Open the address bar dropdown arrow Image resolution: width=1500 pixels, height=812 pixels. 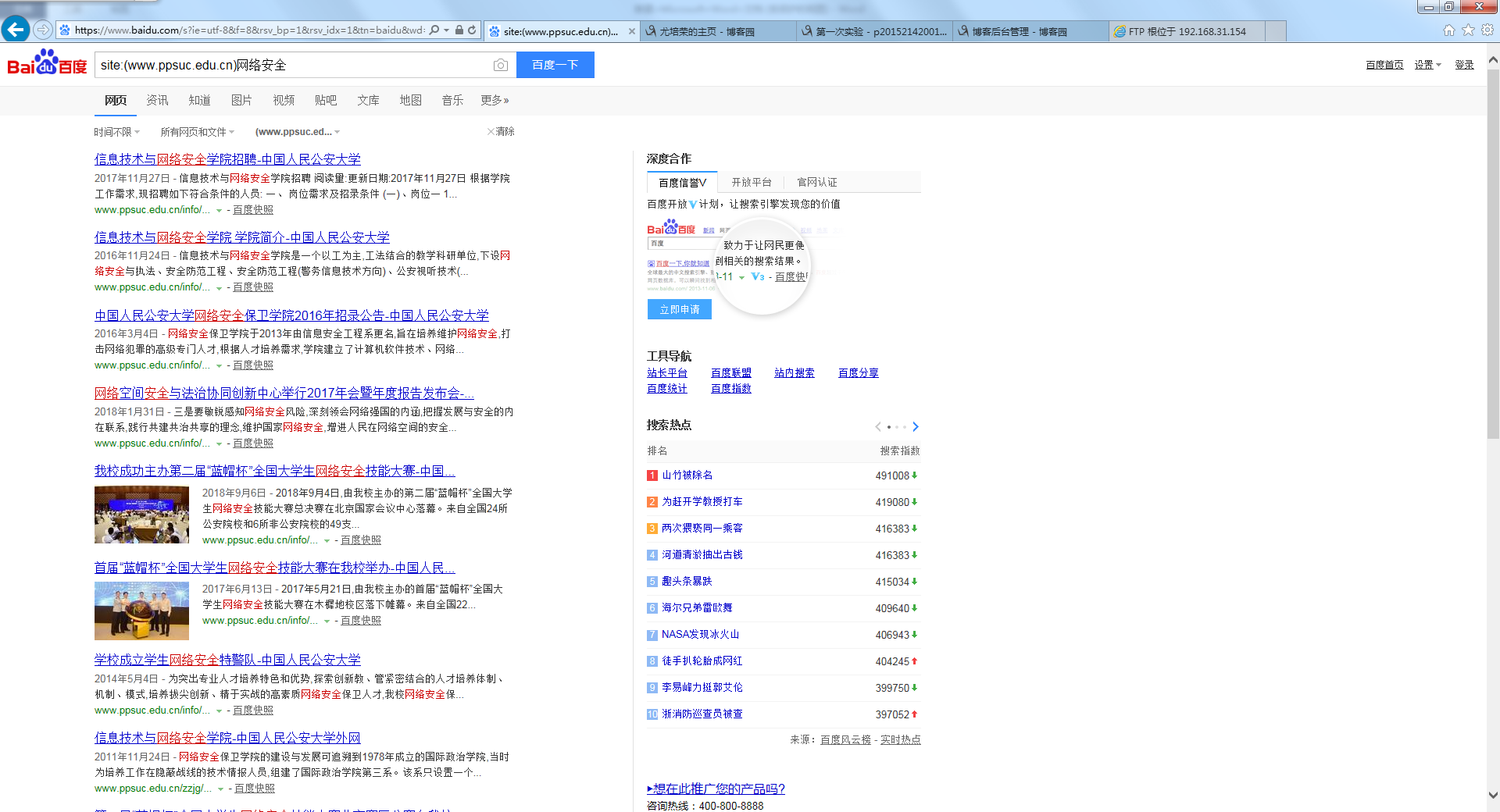[x=446, y=30]
